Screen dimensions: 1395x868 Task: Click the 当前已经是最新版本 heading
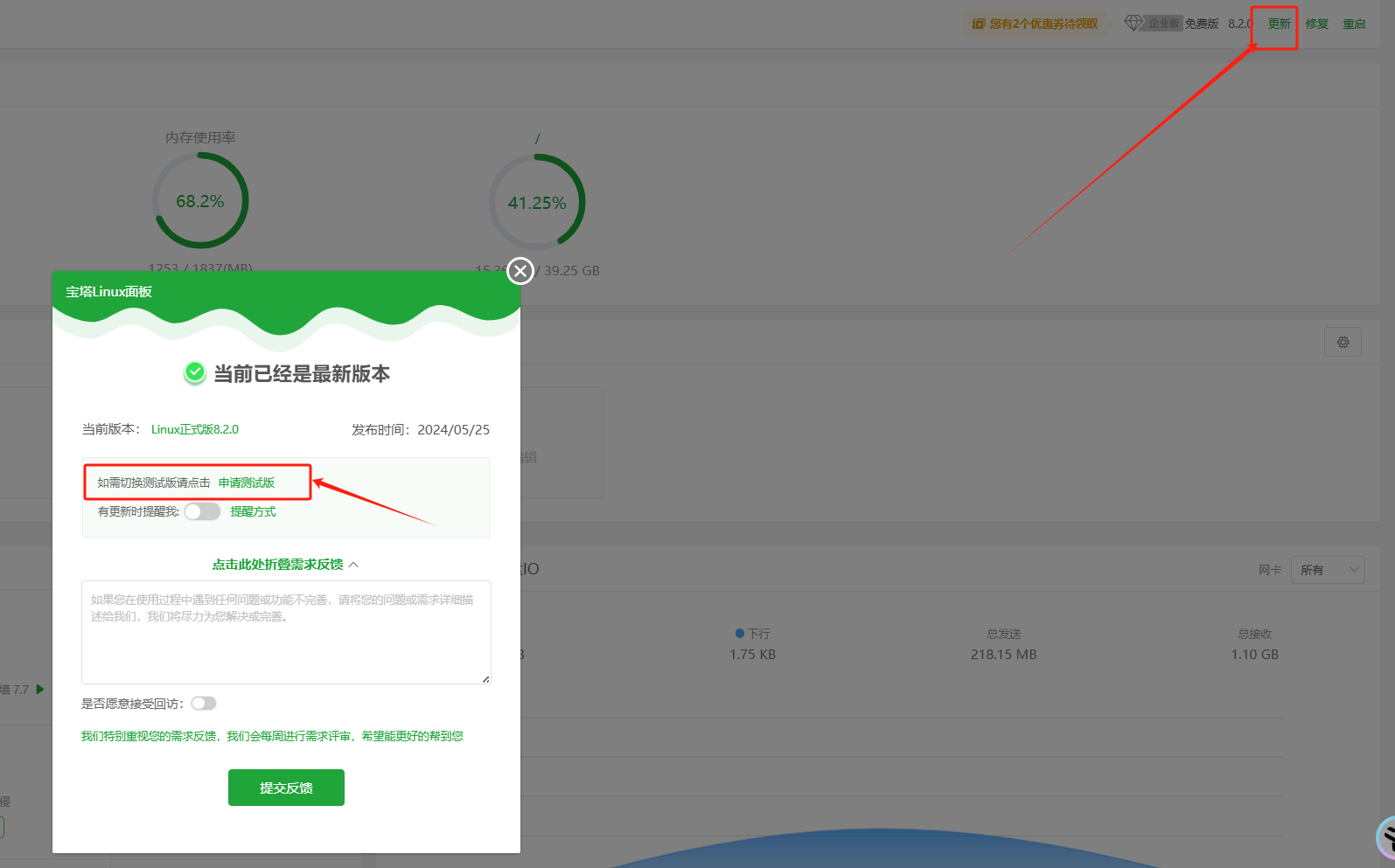click(302, 374)
